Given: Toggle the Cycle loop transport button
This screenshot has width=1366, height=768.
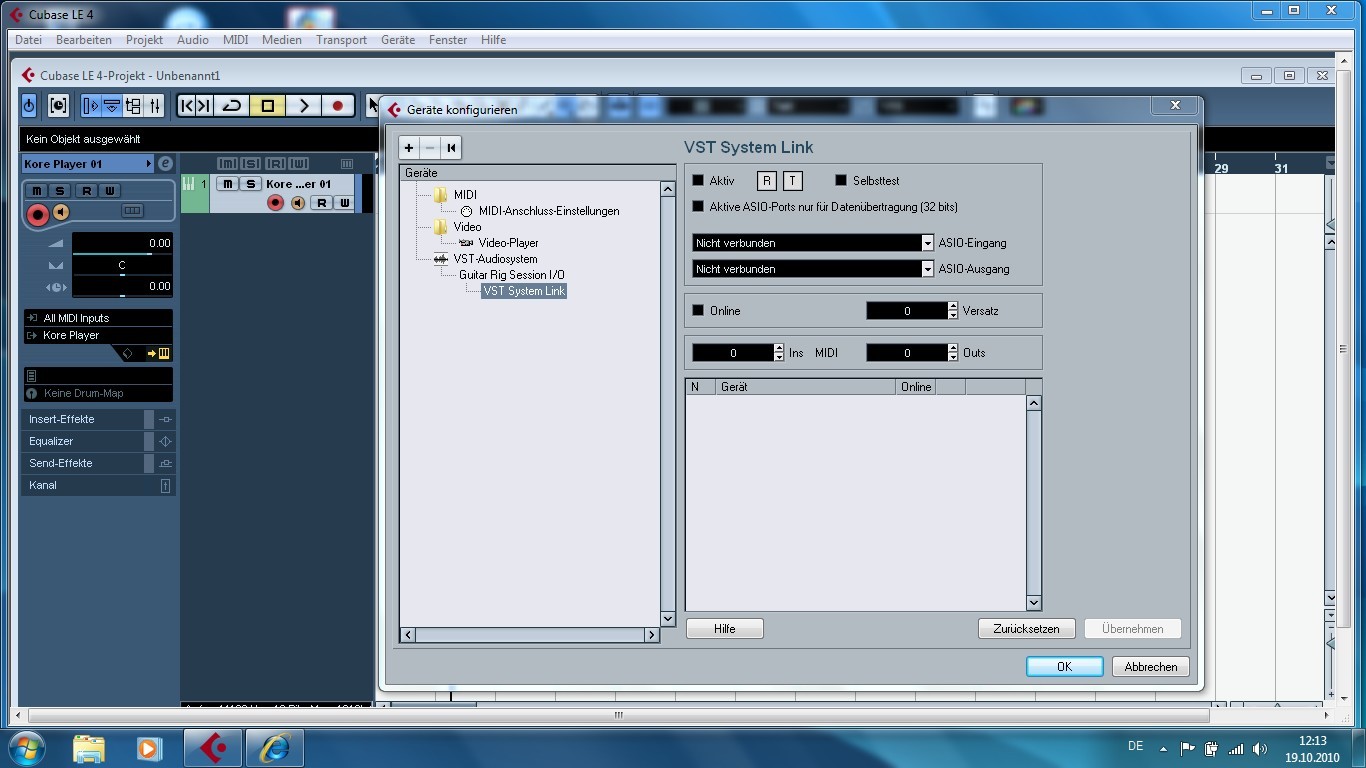Looking at the screenshot, I should coord(232,105).
